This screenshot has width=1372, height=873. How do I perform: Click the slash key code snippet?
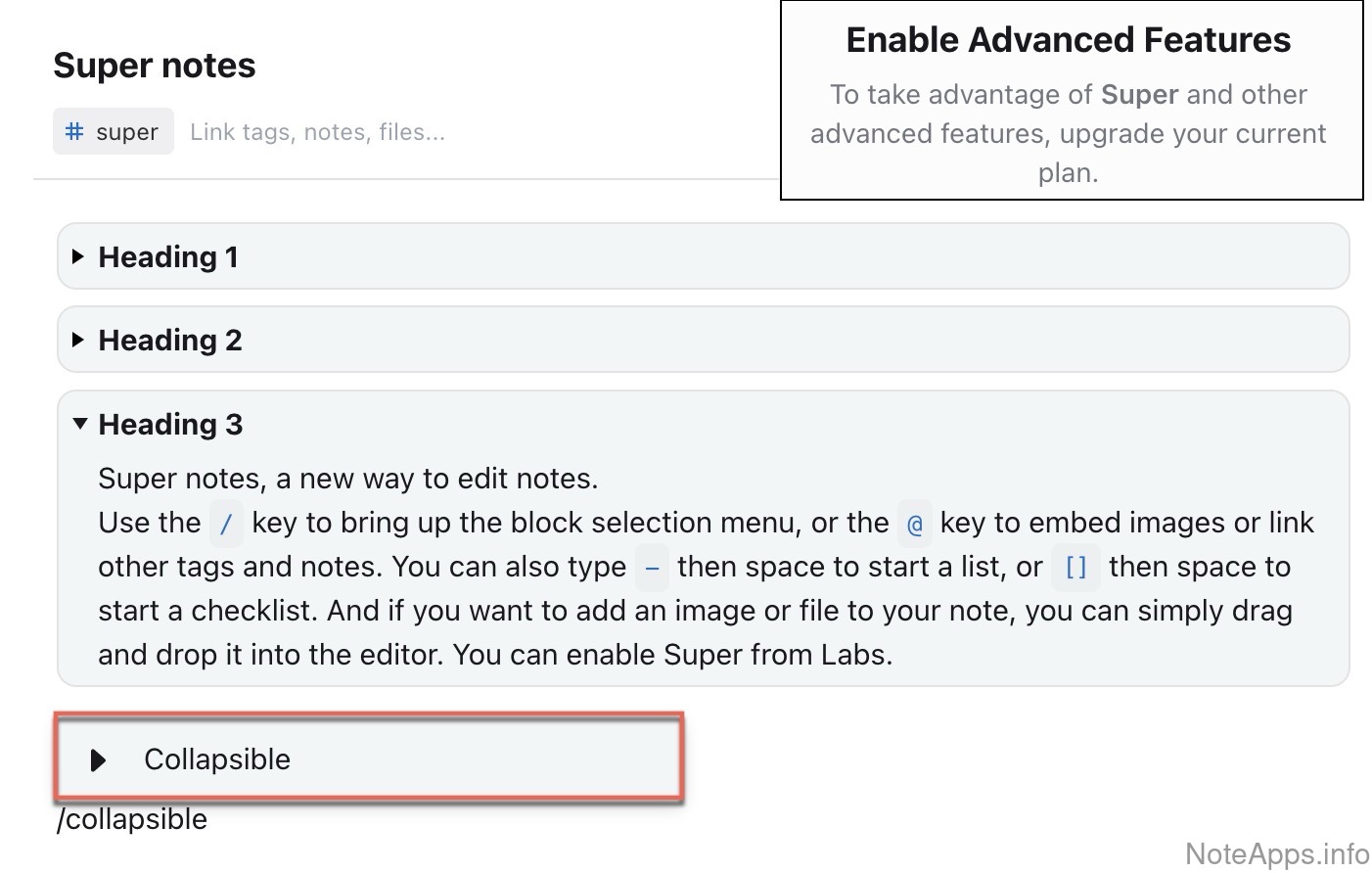(226, 525)
